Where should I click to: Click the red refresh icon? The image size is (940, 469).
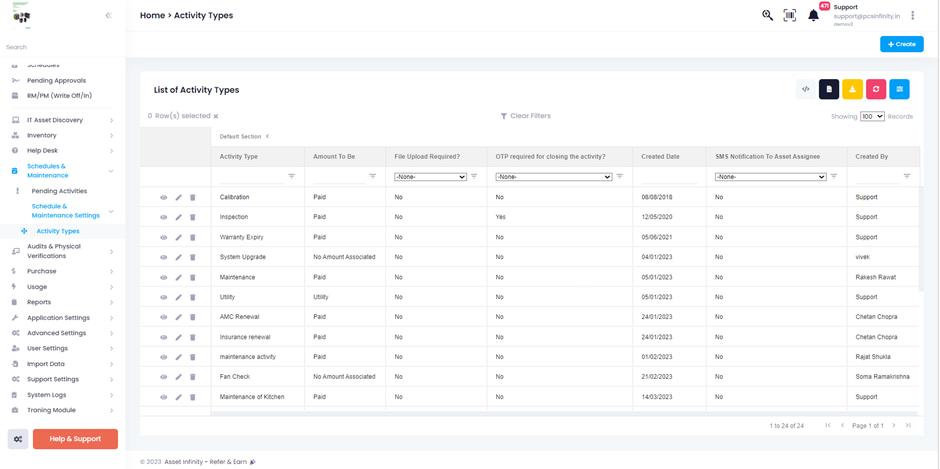click(x=876, y=89)
